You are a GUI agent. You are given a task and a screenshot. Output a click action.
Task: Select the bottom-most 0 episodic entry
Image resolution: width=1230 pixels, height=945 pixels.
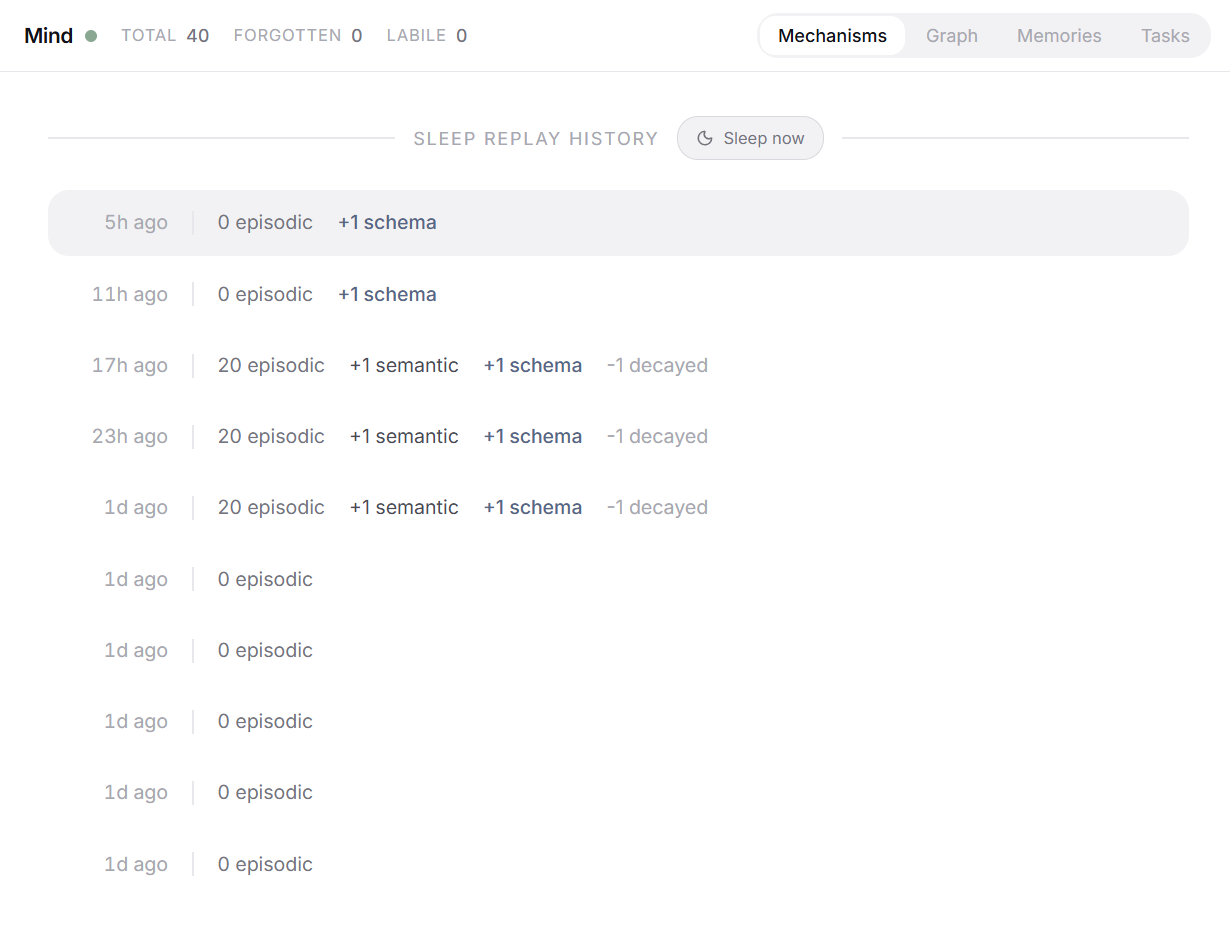pos(265,864)
